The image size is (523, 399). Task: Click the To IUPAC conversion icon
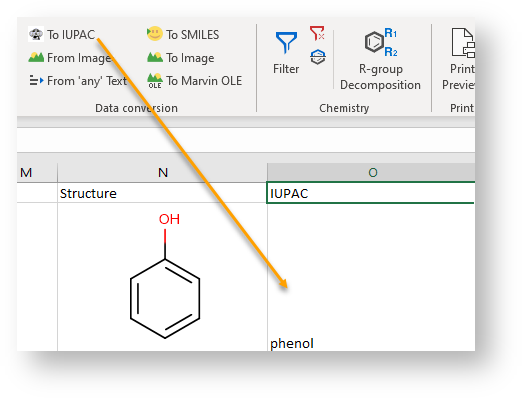click(36, 34)
